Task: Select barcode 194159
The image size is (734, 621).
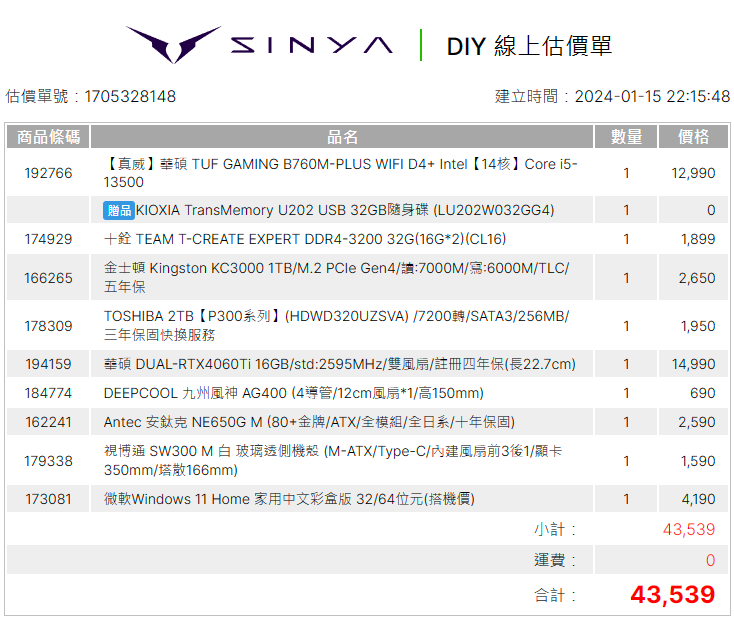Action: [48, 364]
